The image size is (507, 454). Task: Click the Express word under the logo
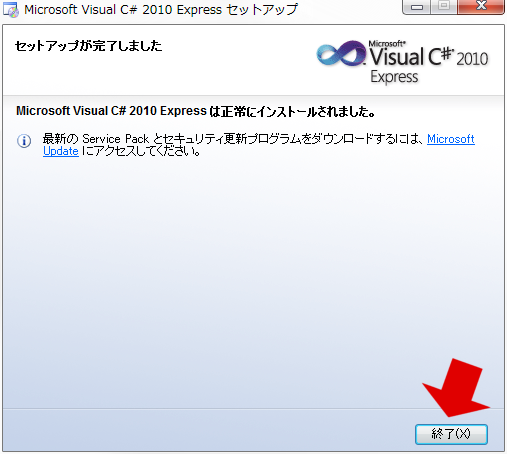(x=394, y=77)
